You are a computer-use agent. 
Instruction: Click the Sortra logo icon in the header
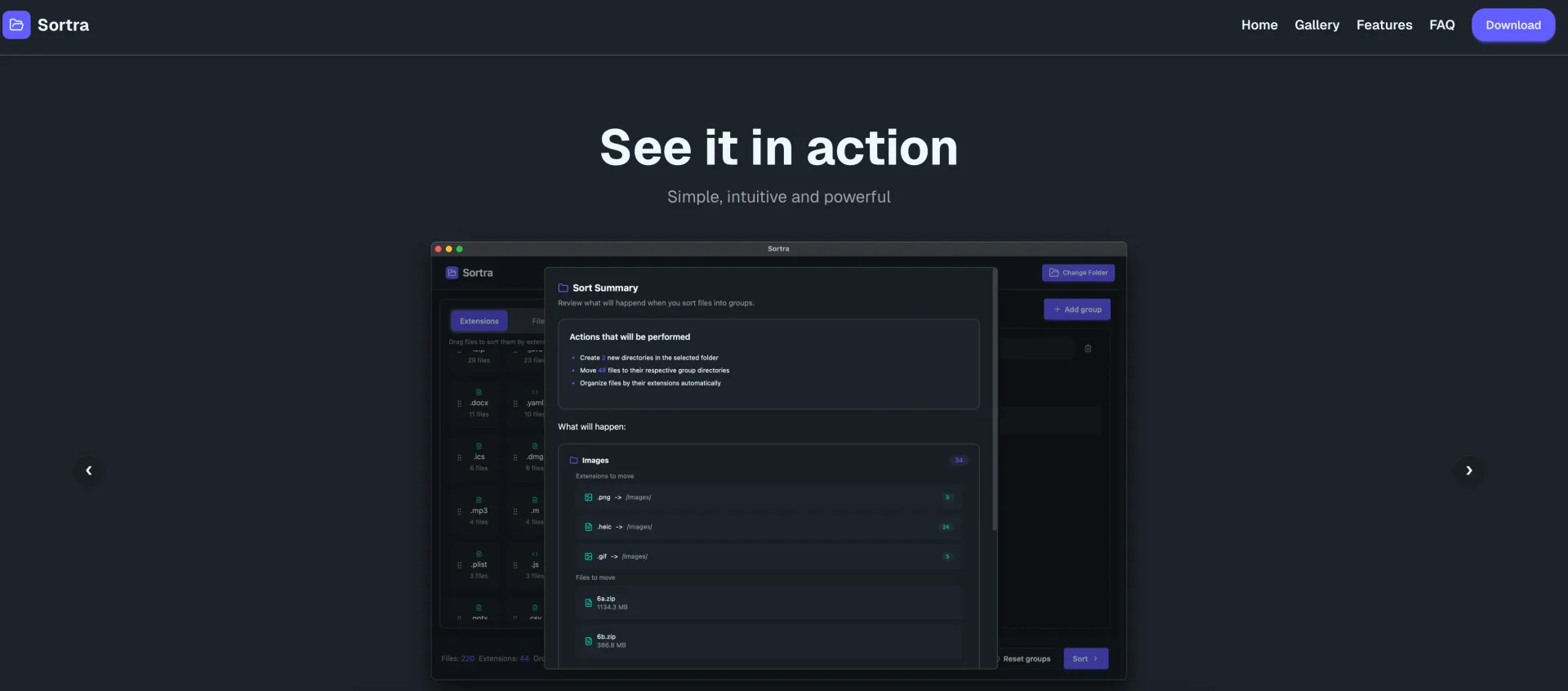16,25
